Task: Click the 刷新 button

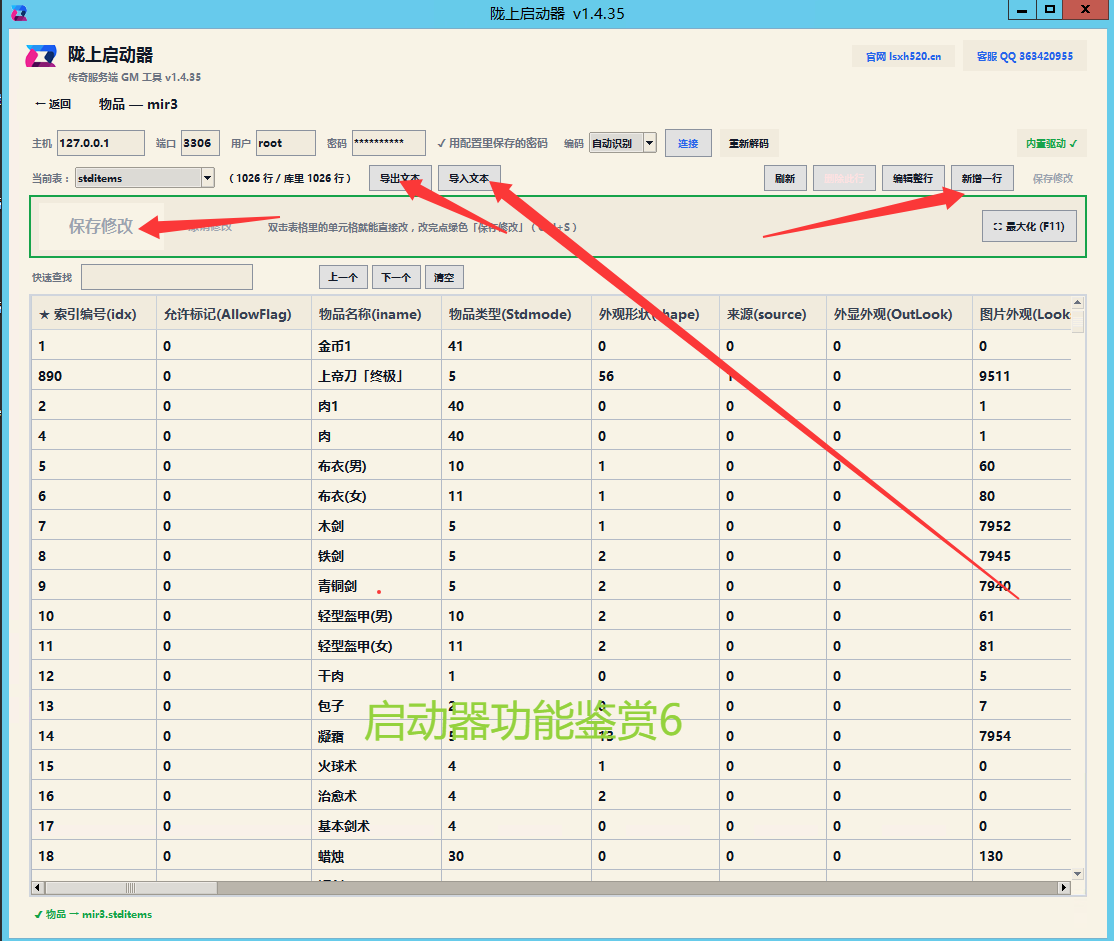Action: [785, 178]
